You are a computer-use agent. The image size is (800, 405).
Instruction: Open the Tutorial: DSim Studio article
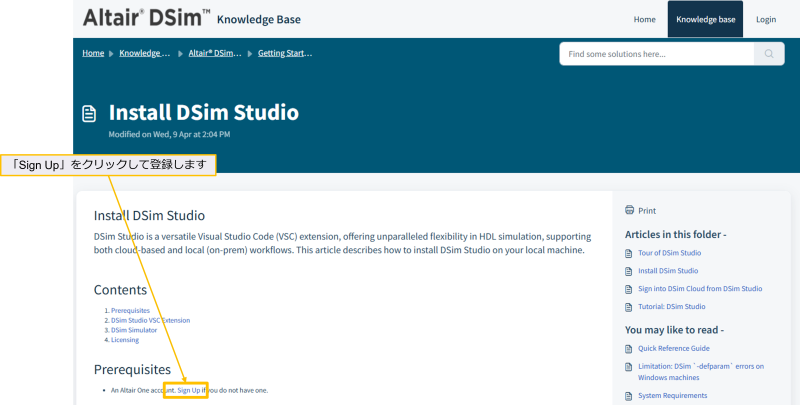coord(671,307)
